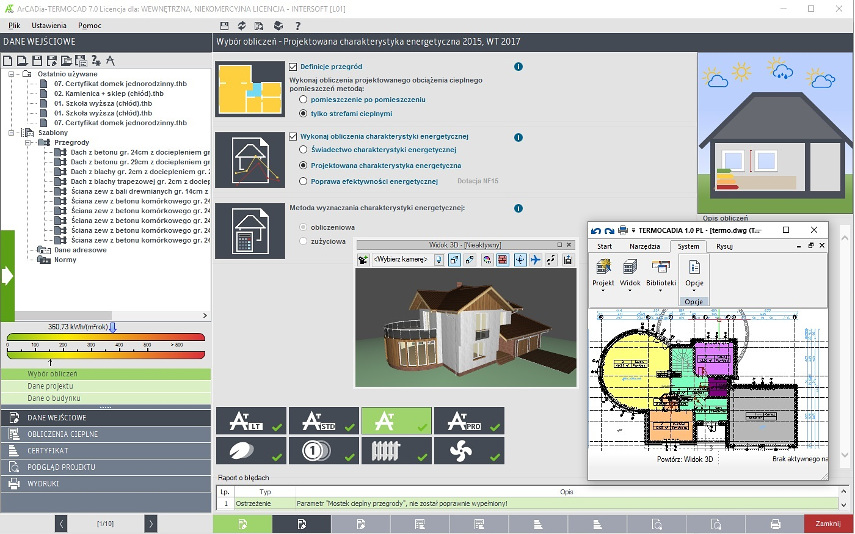Select pomieszczenie po pomieszczeniu radio
This screenshot has height=534, width=855.
click(303, 100)
